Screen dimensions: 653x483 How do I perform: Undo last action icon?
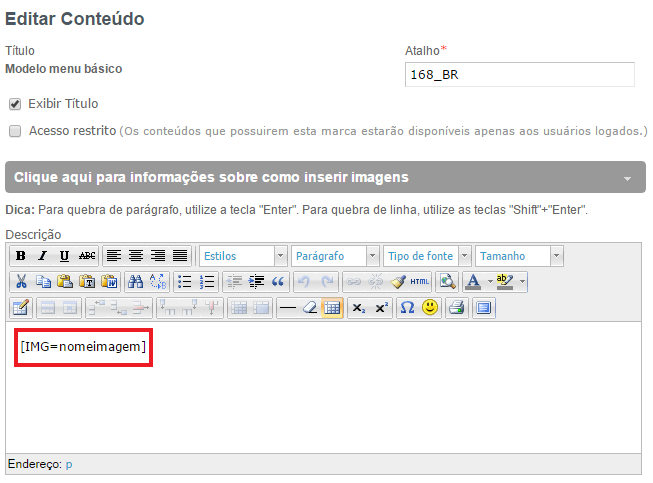[x=304, y=282]
